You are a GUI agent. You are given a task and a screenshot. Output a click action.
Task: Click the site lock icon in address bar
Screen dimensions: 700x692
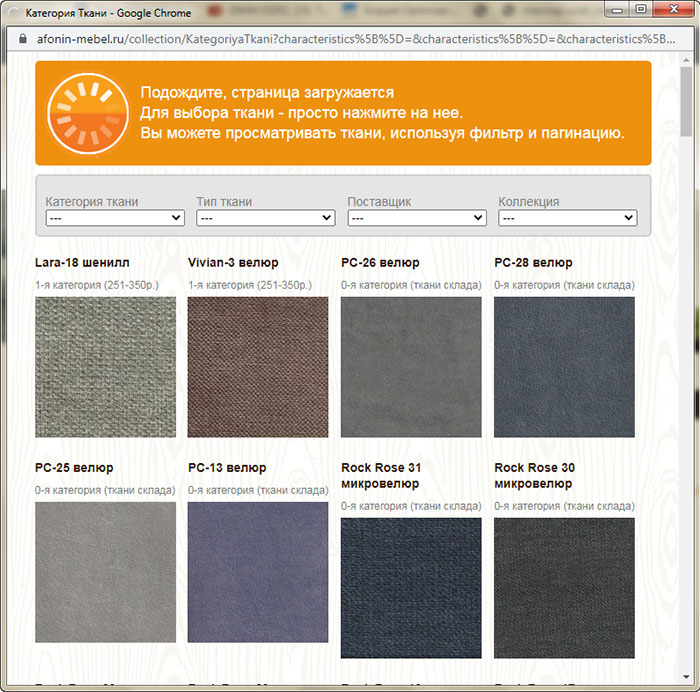[x=23, y=39]
